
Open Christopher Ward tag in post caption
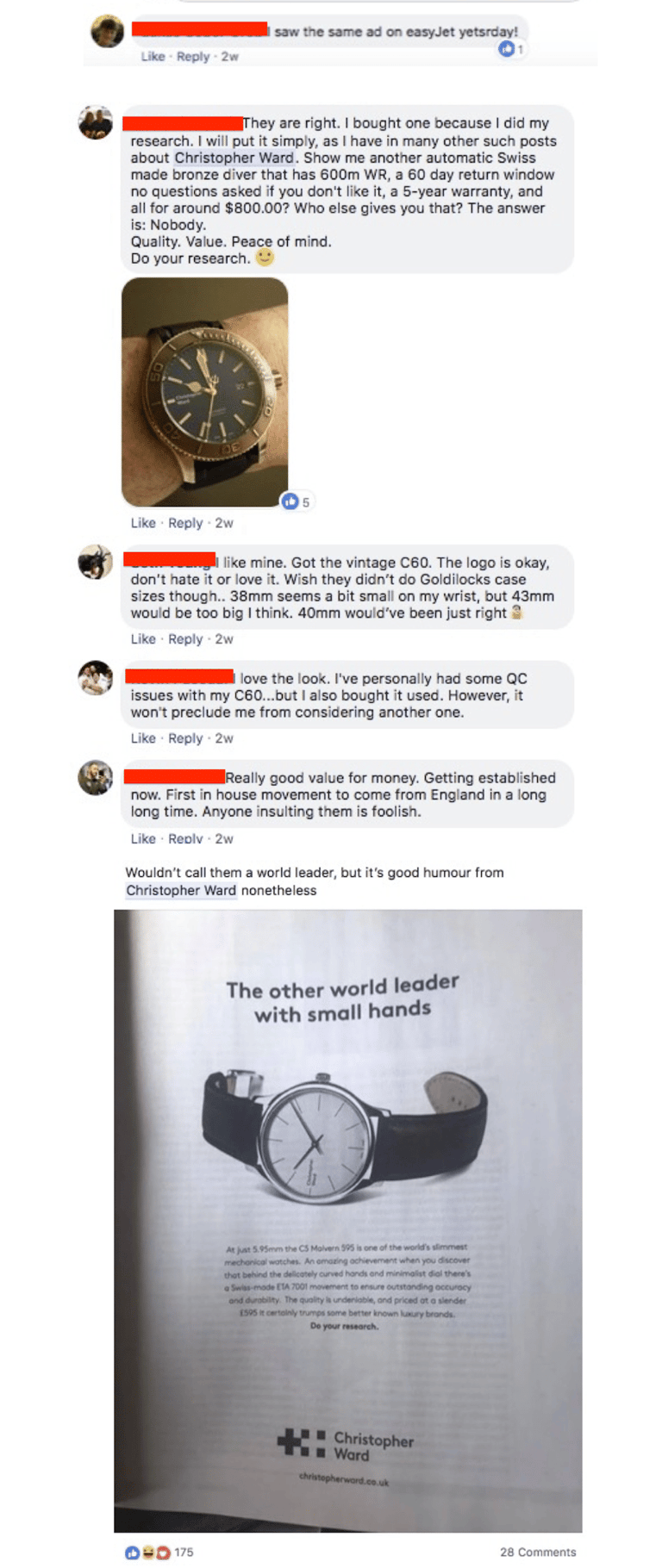(x=181, y=890)
